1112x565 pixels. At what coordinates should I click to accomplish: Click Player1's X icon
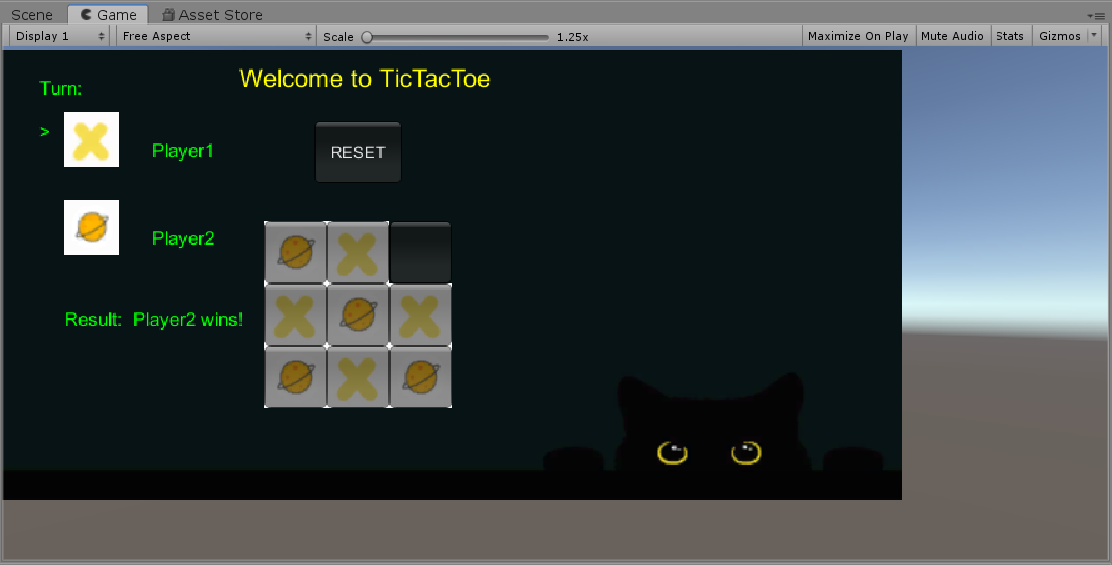click(91, 140)
